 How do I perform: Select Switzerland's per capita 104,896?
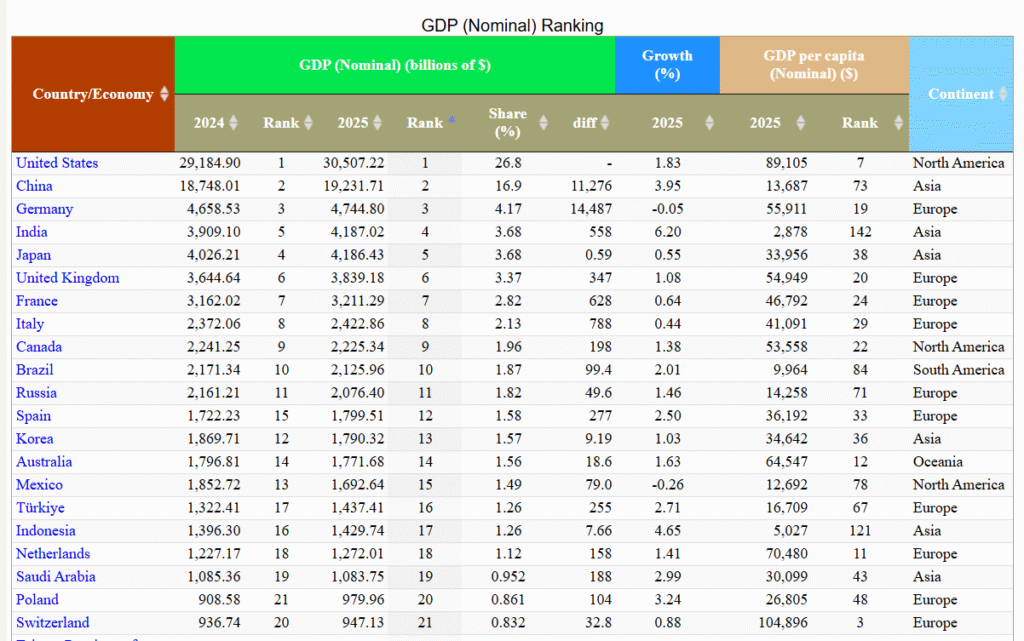(782, 623)
